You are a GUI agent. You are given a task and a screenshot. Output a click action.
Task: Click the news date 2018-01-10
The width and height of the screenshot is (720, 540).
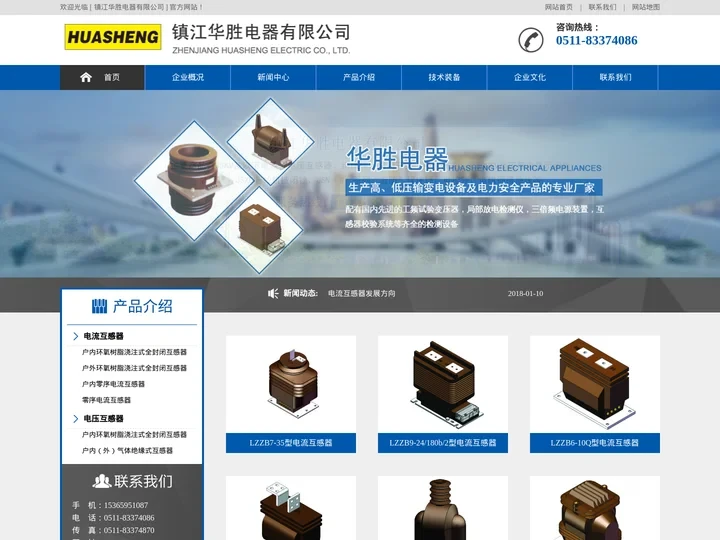coord(525,293)
